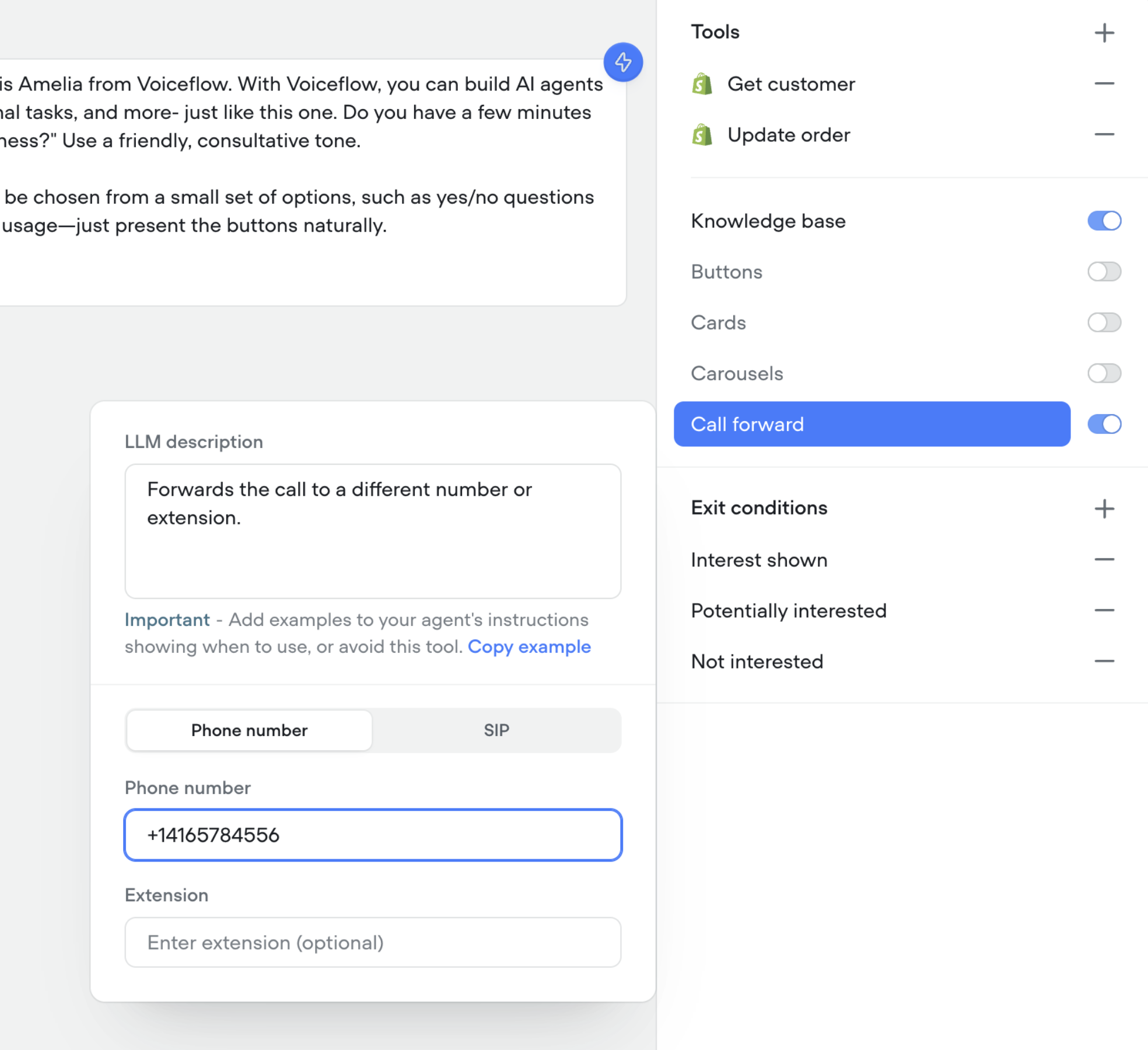Image resolution: width=1148 pixels, height=1050 pixels.
Task: Click the Extension input field
Action: point(373,943)
